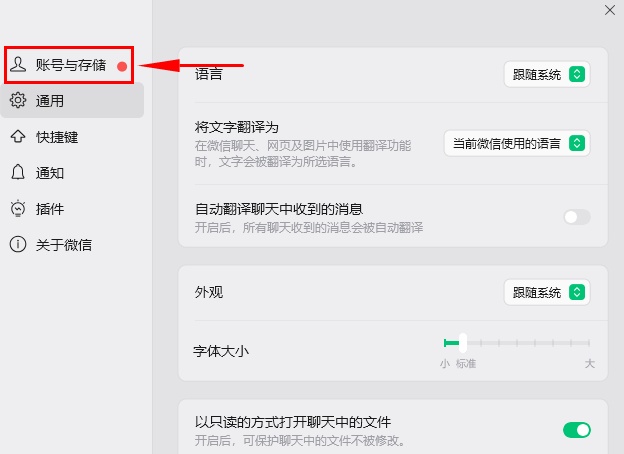The width and height of the screenshot is (624, 454).
Task: Click the 小 label under the font slider
Action: pyautogui.click(x=445, y=363)
